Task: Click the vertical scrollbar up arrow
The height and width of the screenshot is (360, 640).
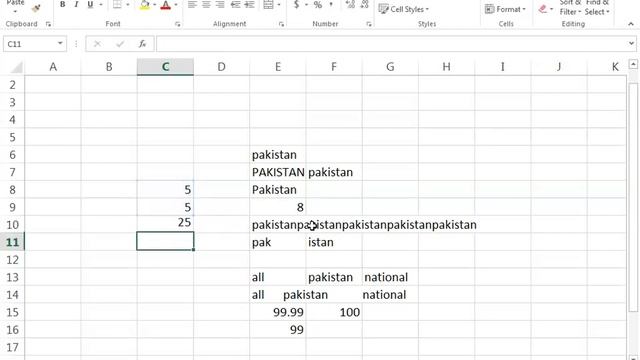Action: (633, 64)
